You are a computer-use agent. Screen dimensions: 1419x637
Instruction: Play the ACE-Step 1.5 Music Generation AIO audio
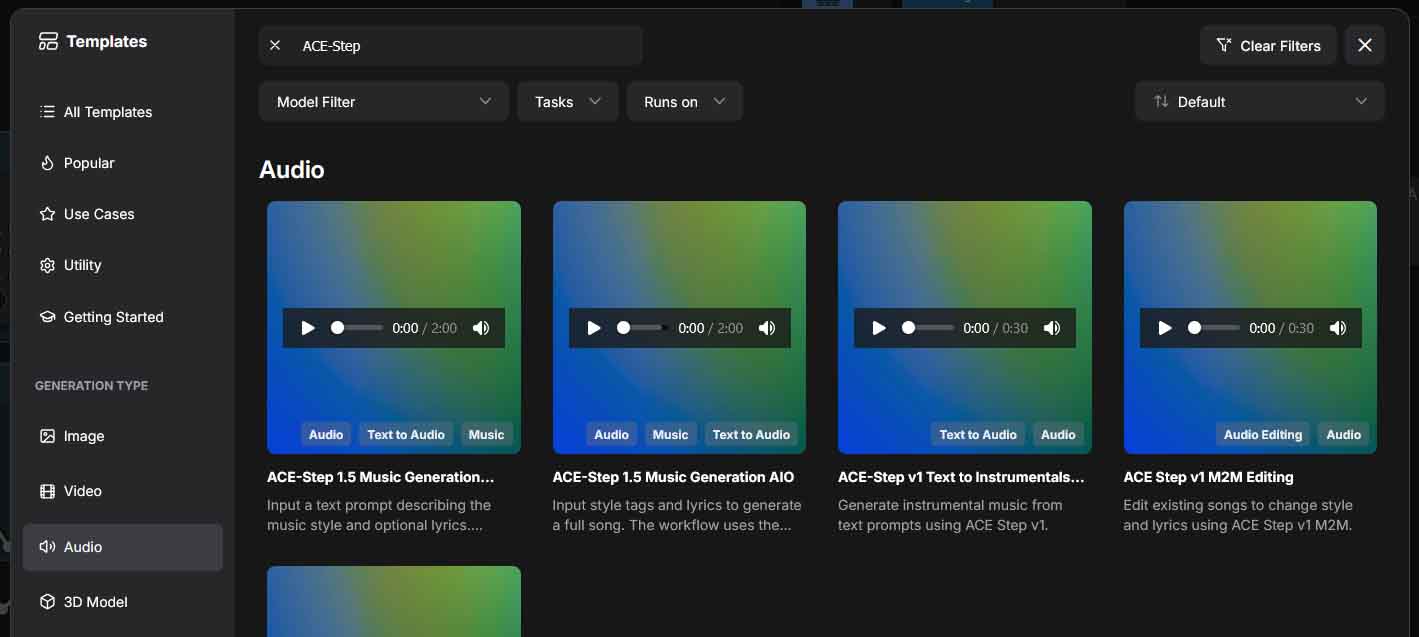click(594, 328)
